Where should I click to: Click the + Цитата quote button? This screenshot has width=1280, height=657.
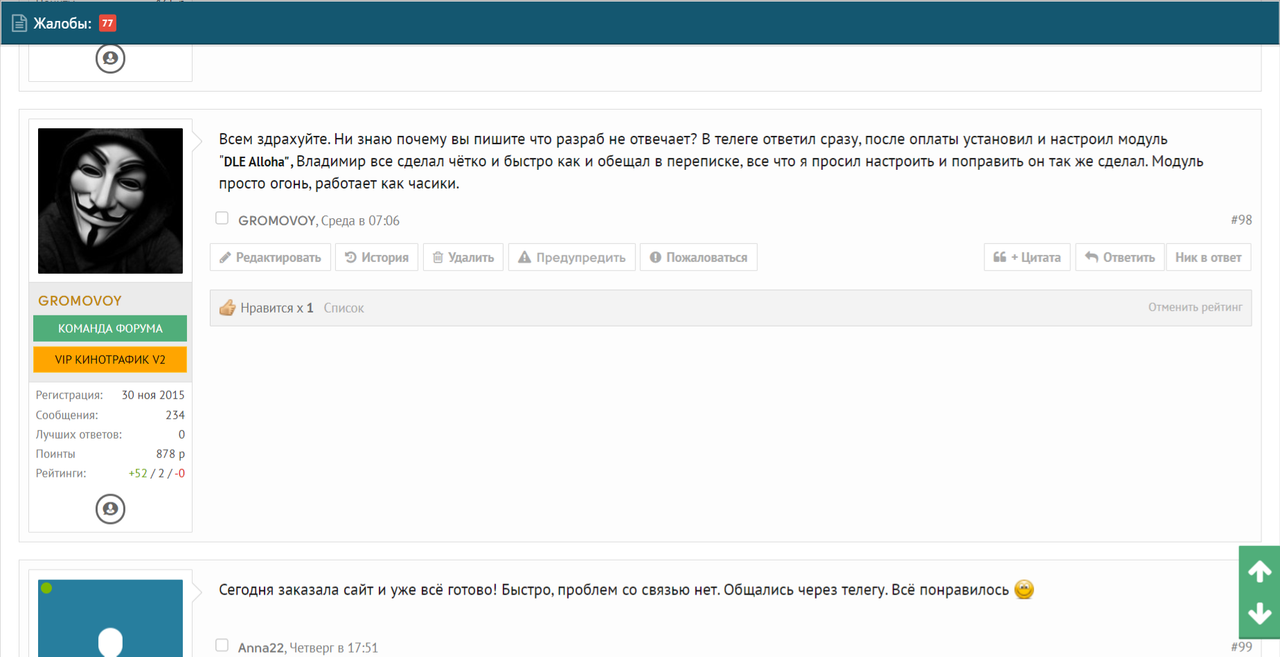(x=1027, y=257)
